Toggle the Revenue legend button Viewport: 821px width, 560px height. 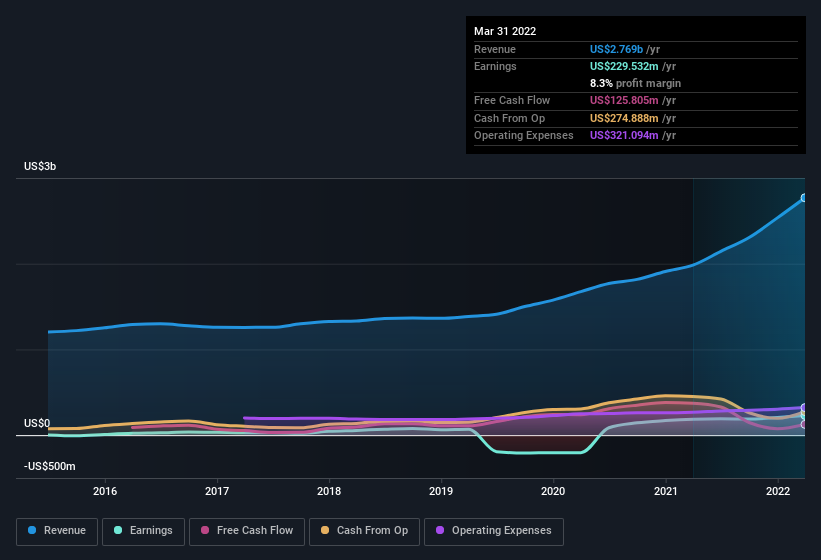[57, 531]
